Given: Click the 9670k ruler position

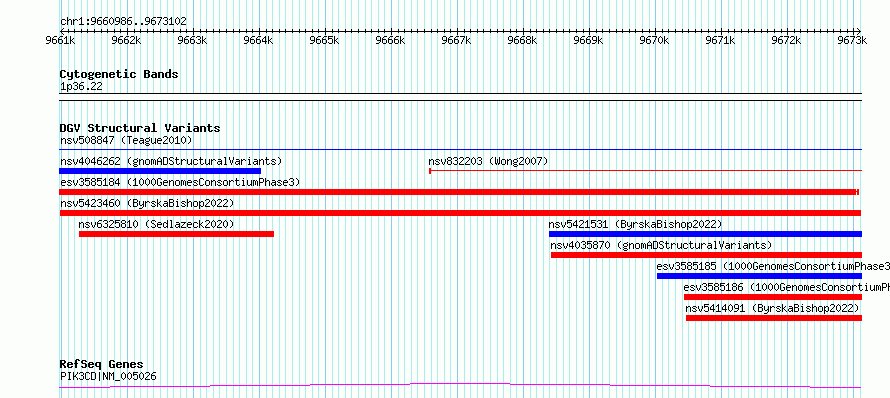Looking at the screenshot, I should tap(655, 40).
